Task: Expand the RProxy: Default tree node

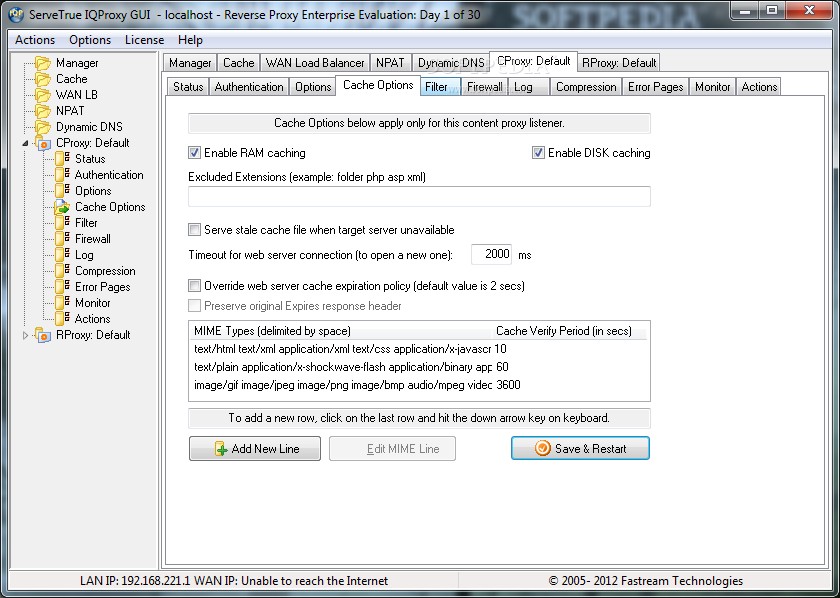Action: pos(25,335)
